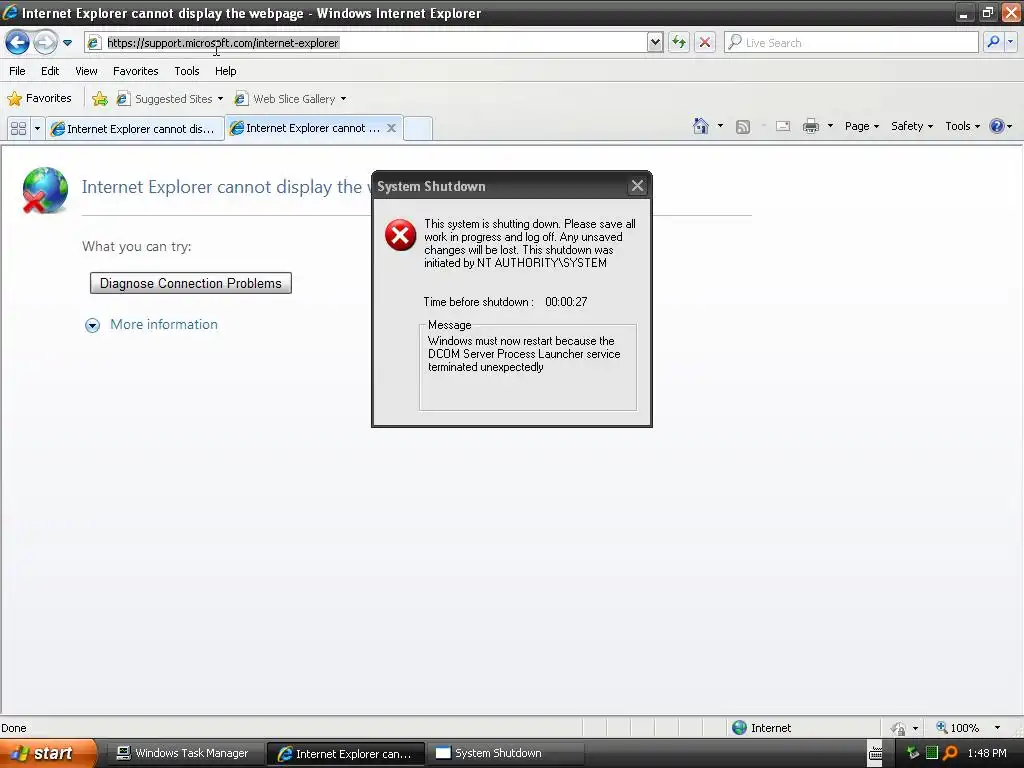This screenshot has width=1024, height=768.
Task: Click the network connection tray icon
Action: 912,753
